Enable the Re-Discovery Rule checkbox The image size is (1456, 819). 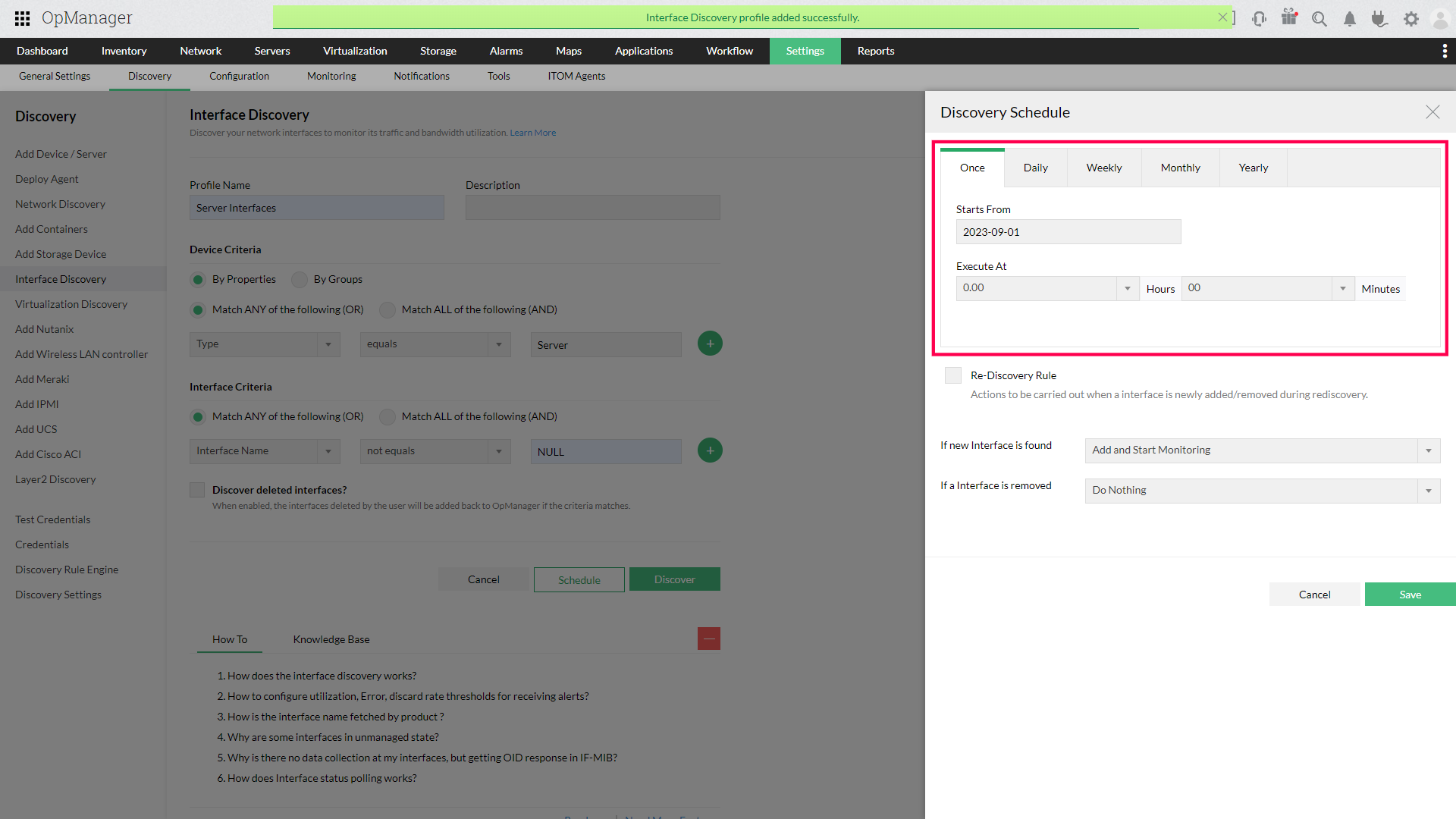953,375
